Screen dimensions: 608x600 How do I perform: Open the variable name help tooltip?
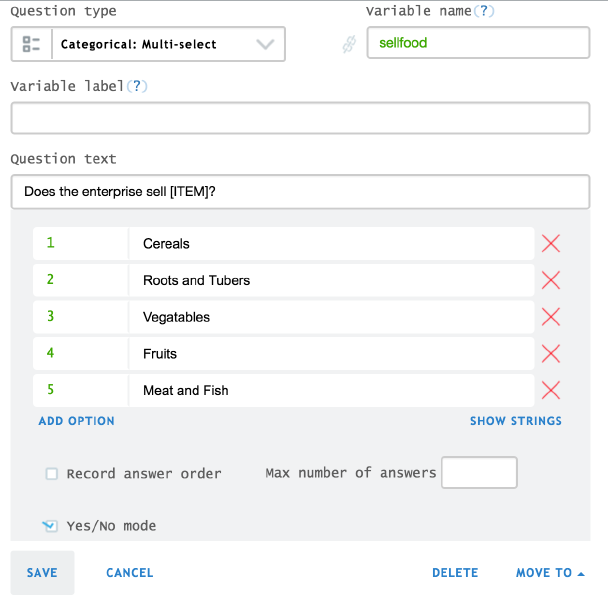click(x=486, y=12)
